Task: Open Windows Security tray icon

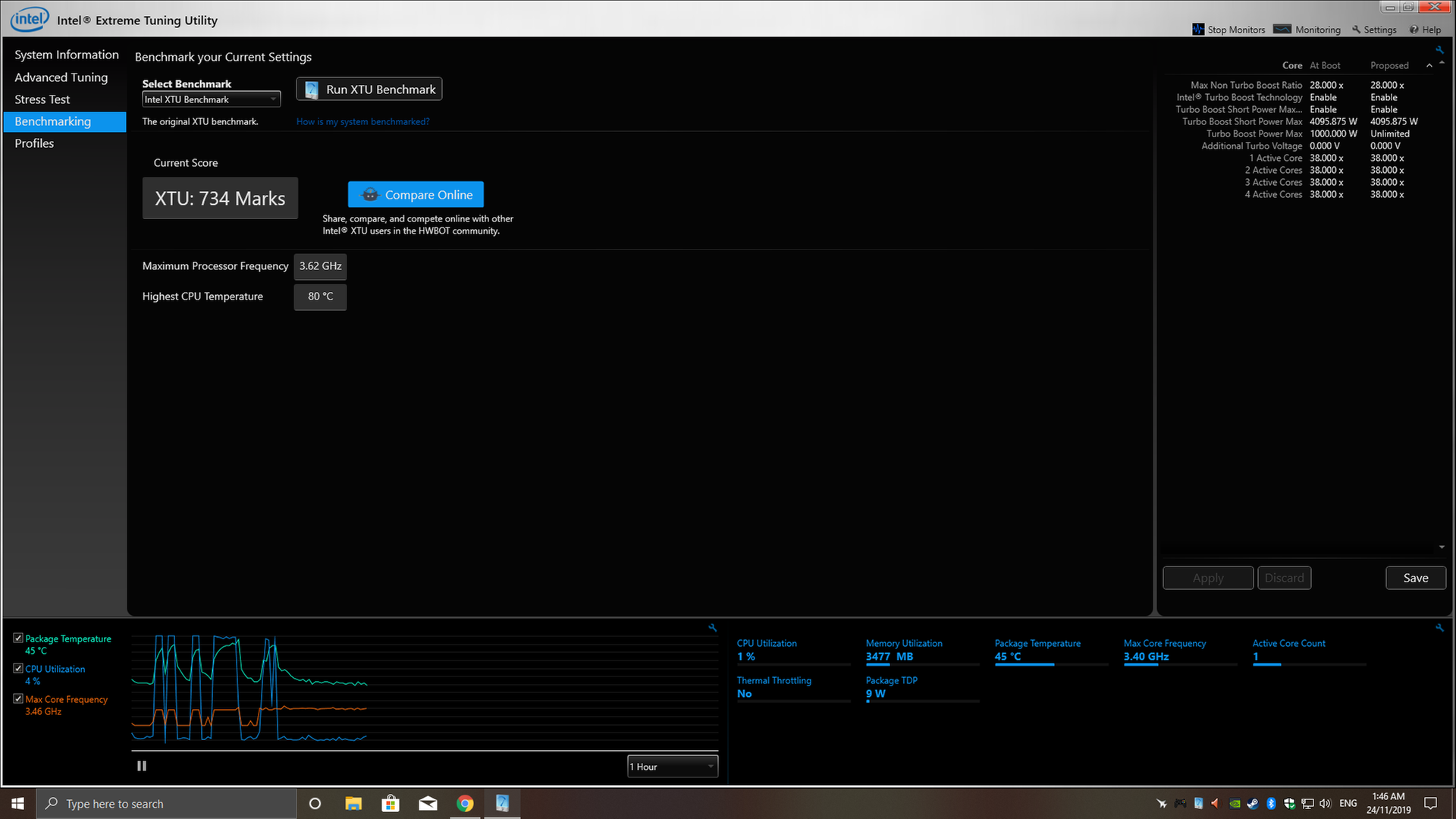Action: 1289,803
